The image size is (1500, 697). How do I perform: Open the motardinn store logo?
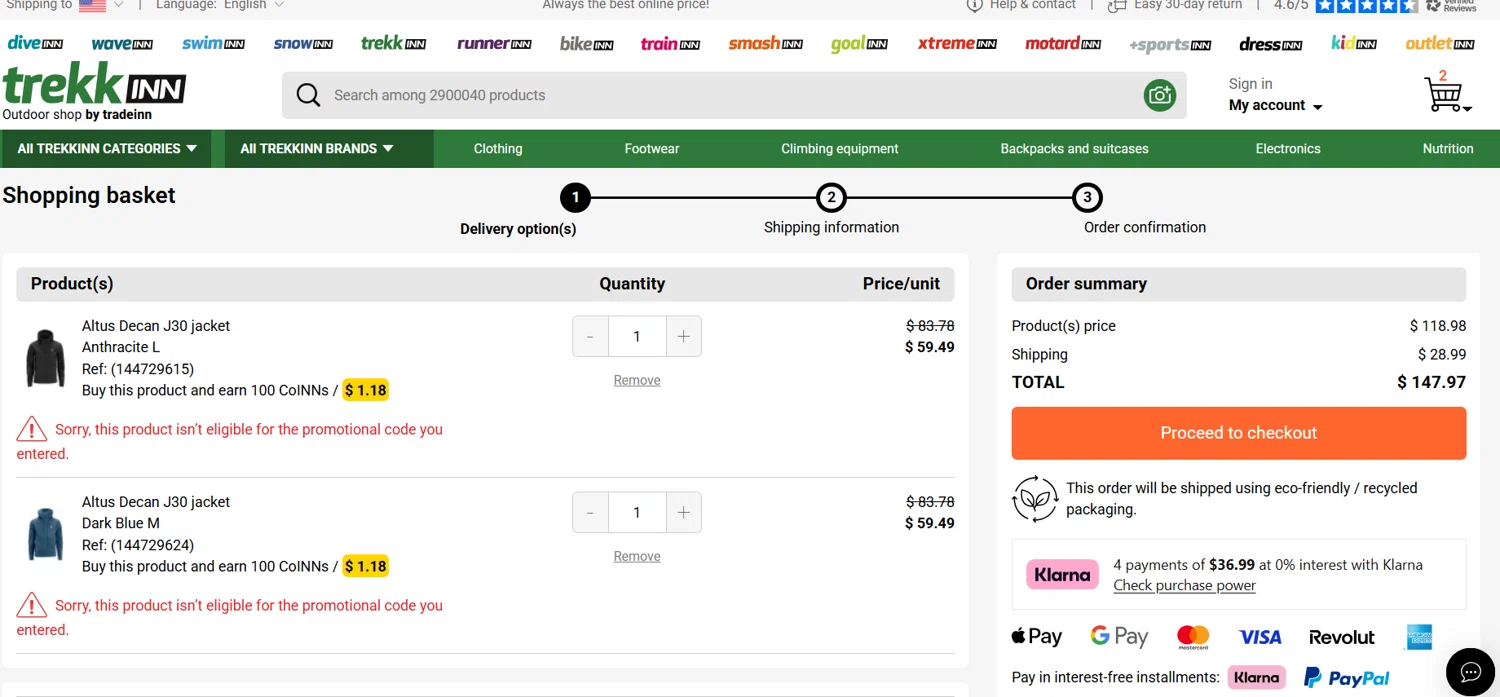1063,44
